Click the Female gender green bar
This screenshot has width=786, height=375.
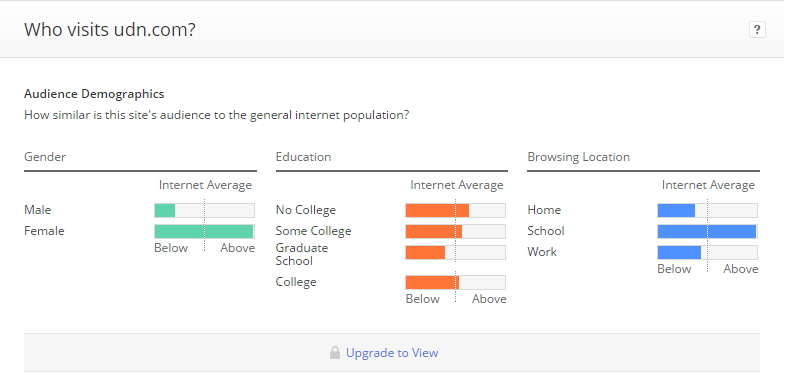coord(205,232)
